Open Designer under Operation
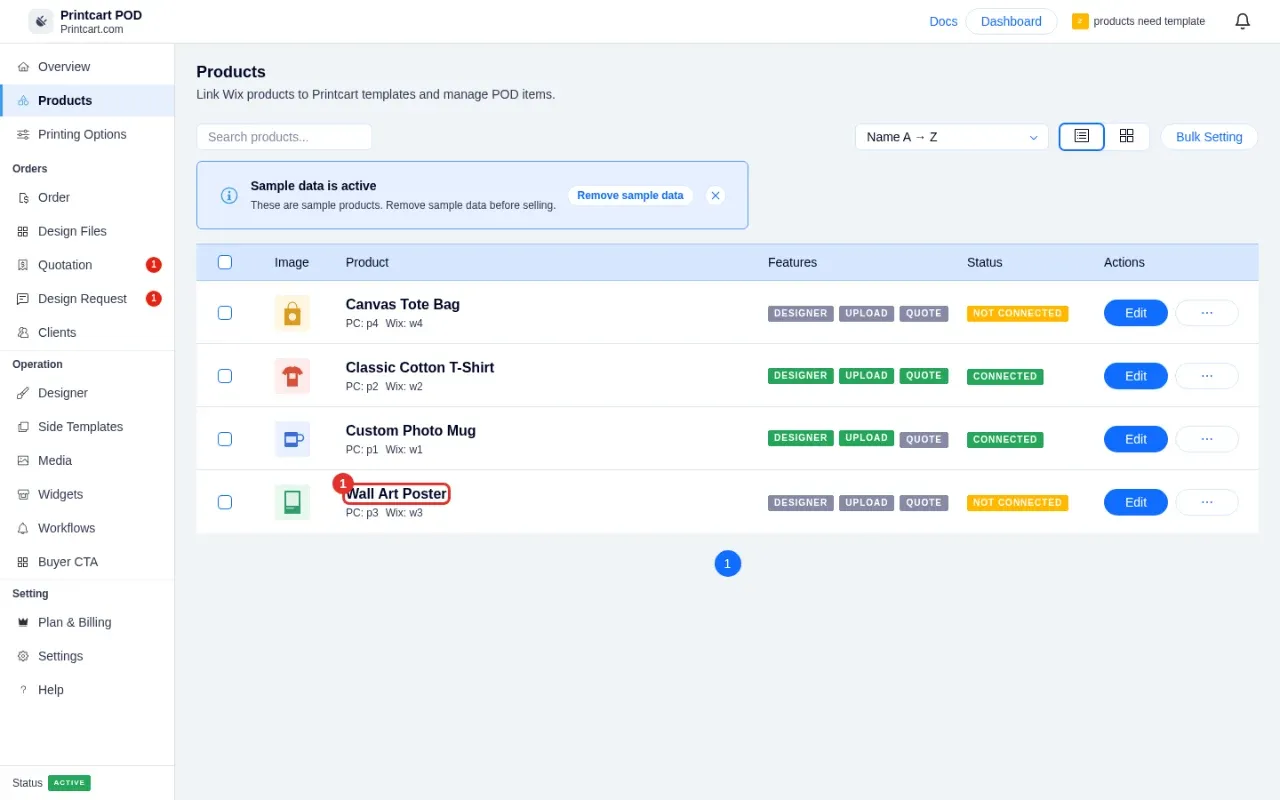Viewport: 1280px width, 800px height. tap(87, 393)
